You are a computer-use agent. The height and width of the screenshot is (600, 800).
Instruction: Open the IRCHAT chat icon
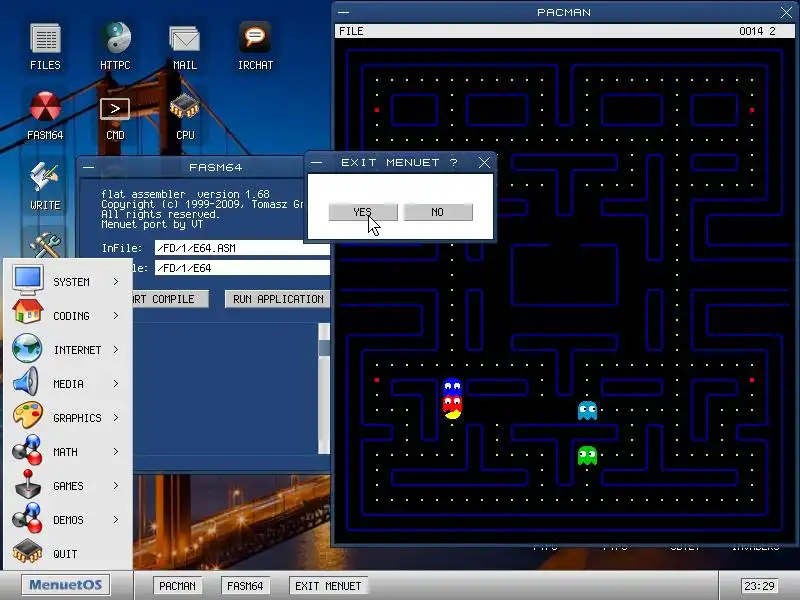pos(255,37)
